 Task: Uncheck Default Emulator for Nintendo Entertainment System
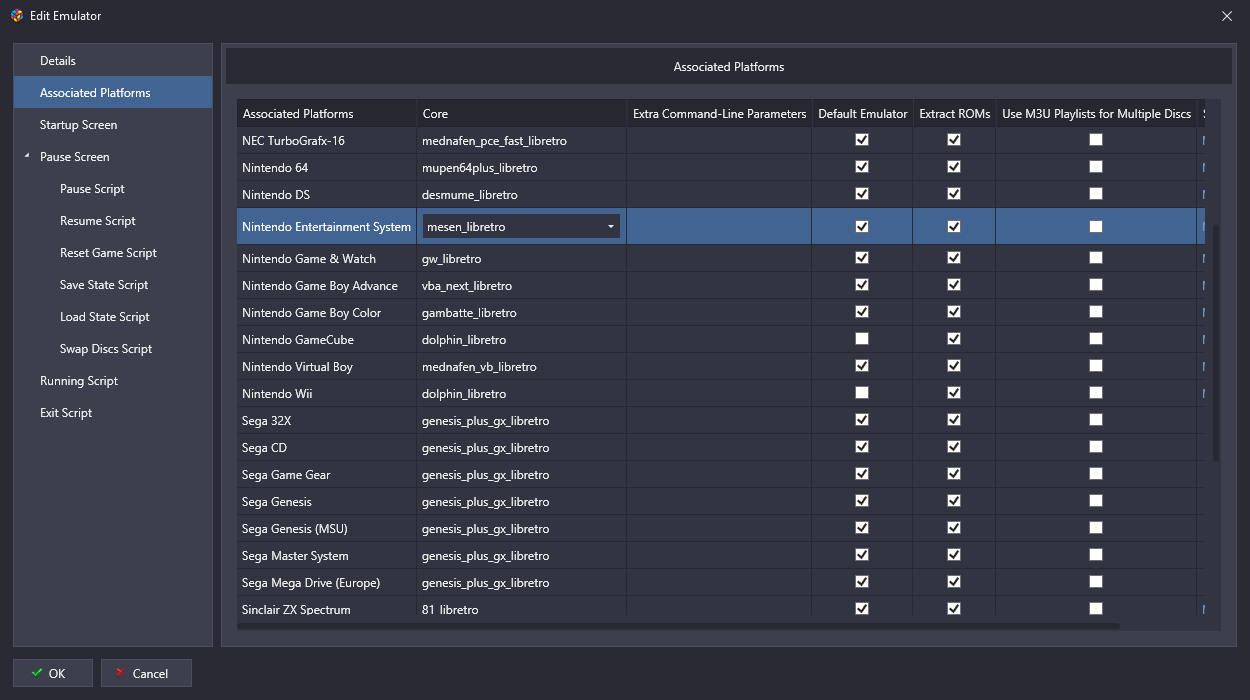[x=862, y=226]
